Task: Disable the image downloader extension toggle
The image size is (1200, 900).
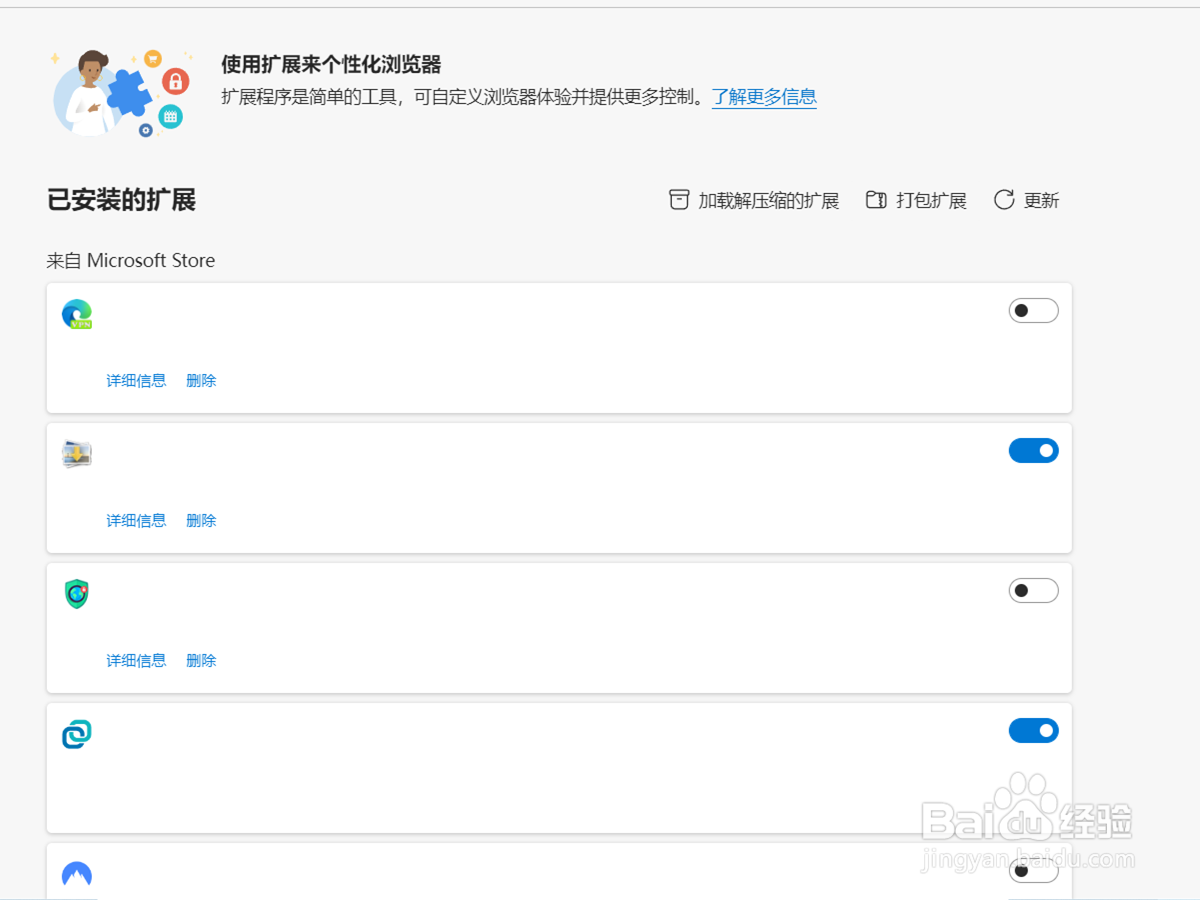Action: pyautogui.click(x=1033, y=450)
